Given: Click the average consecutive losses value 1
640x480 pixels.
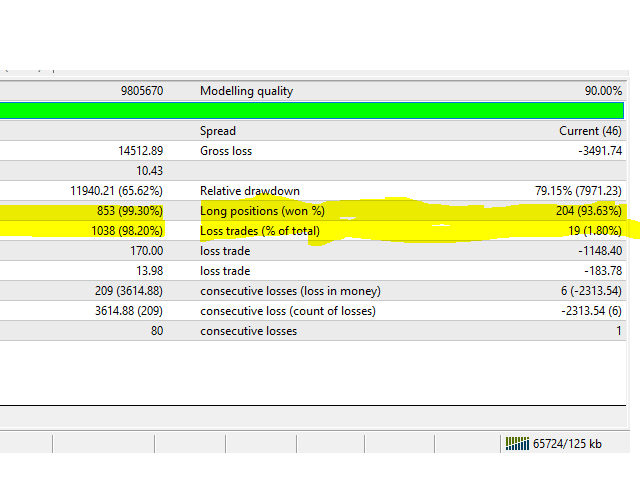Looking at the screenshot, I should (x=619, y=331).
